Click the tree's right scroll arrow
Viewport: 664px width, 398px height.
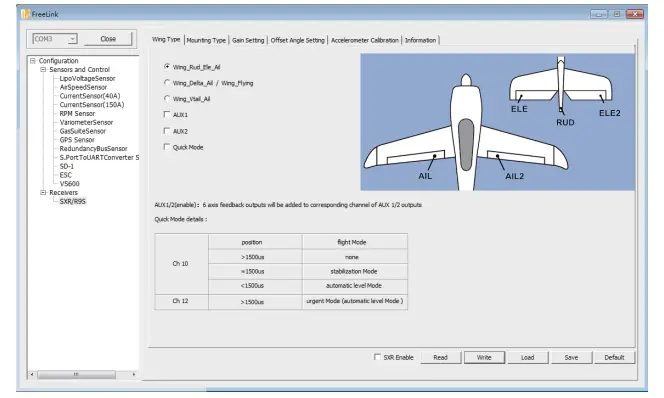134,374
